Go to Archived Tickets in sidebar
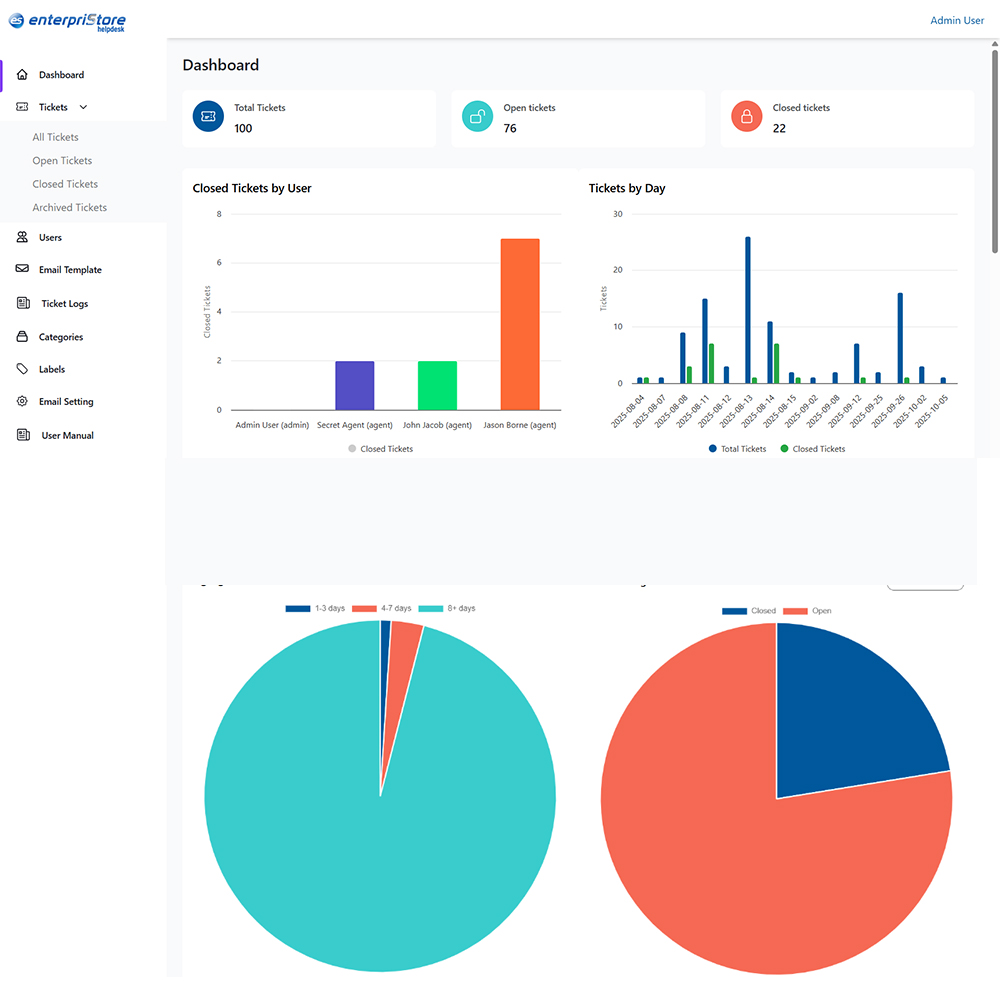Viewport: 1000px width, 1006px height. [69, 208]
